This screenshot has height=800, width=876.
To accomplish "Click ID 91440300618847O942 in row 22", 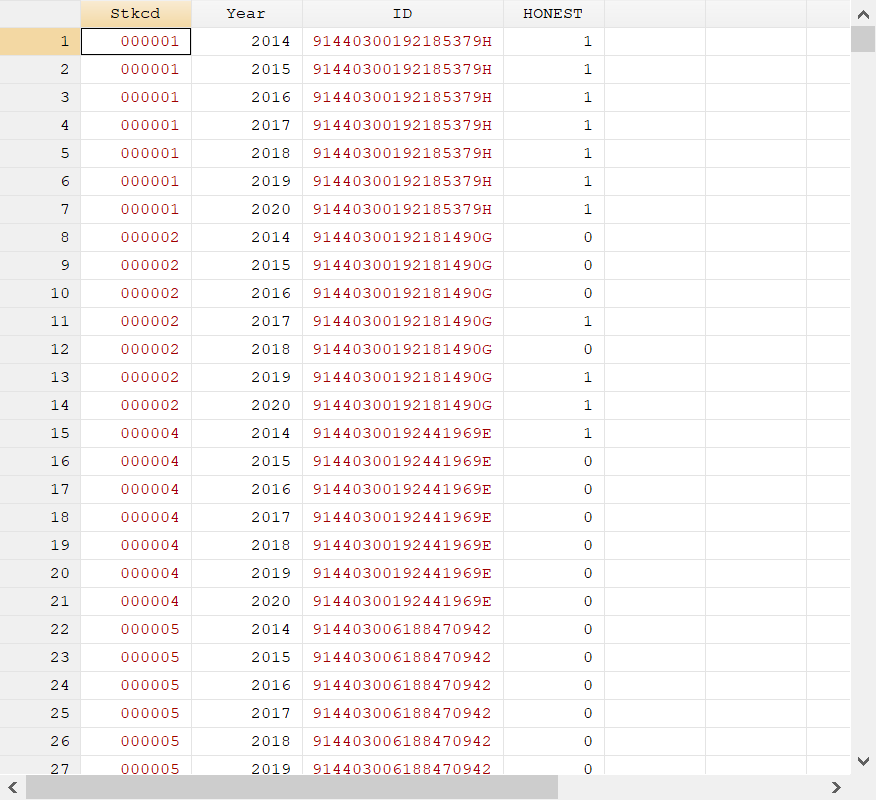I will pos(403,630).
